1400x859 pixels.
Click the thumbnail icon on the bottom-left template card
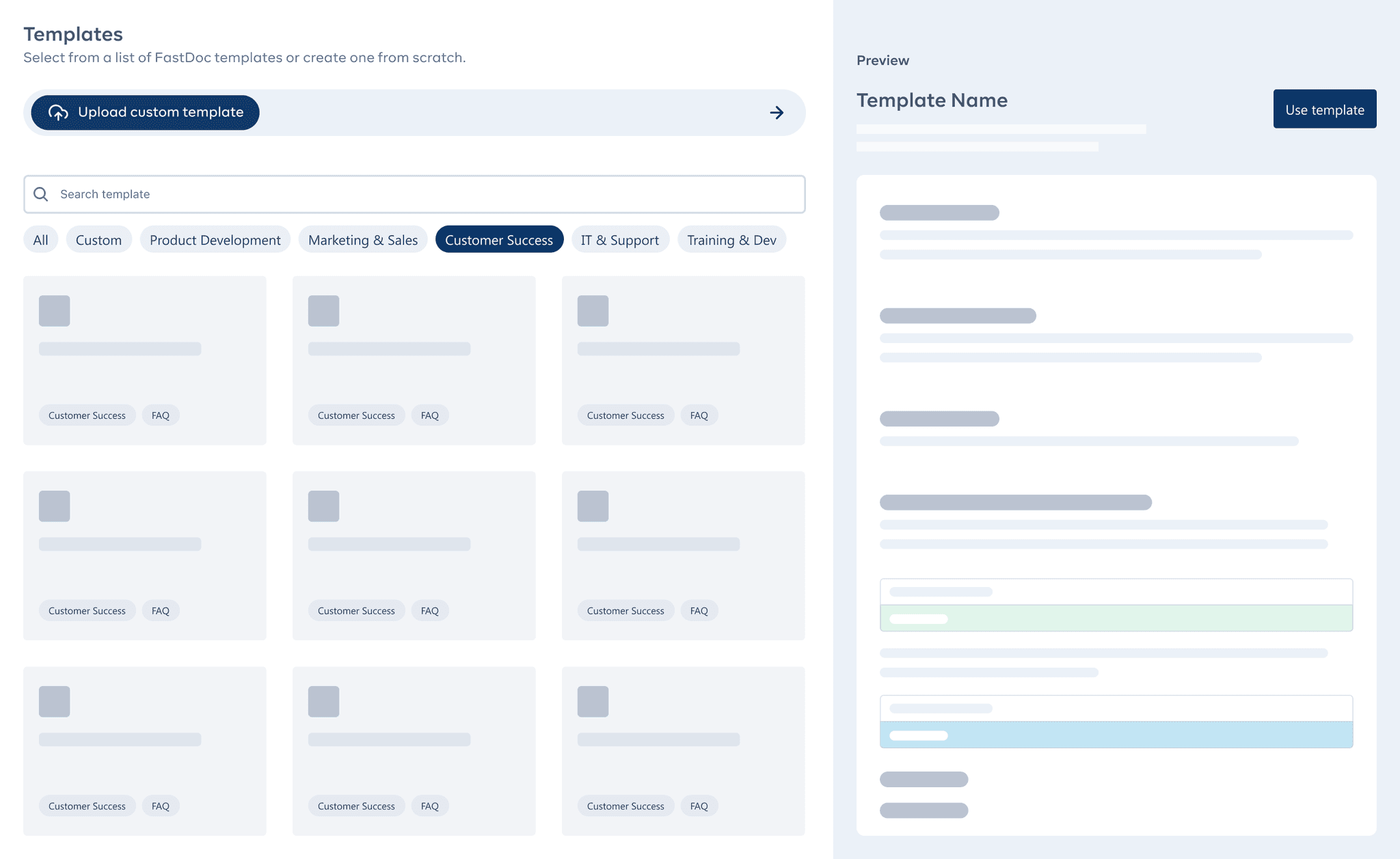(54, 701)
